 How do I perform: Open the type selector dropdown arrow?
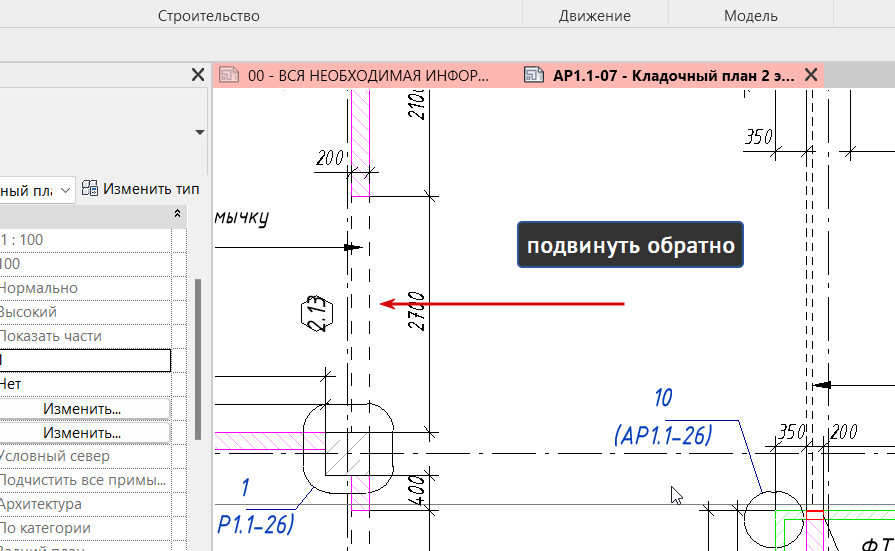click(x=199, y=132)
